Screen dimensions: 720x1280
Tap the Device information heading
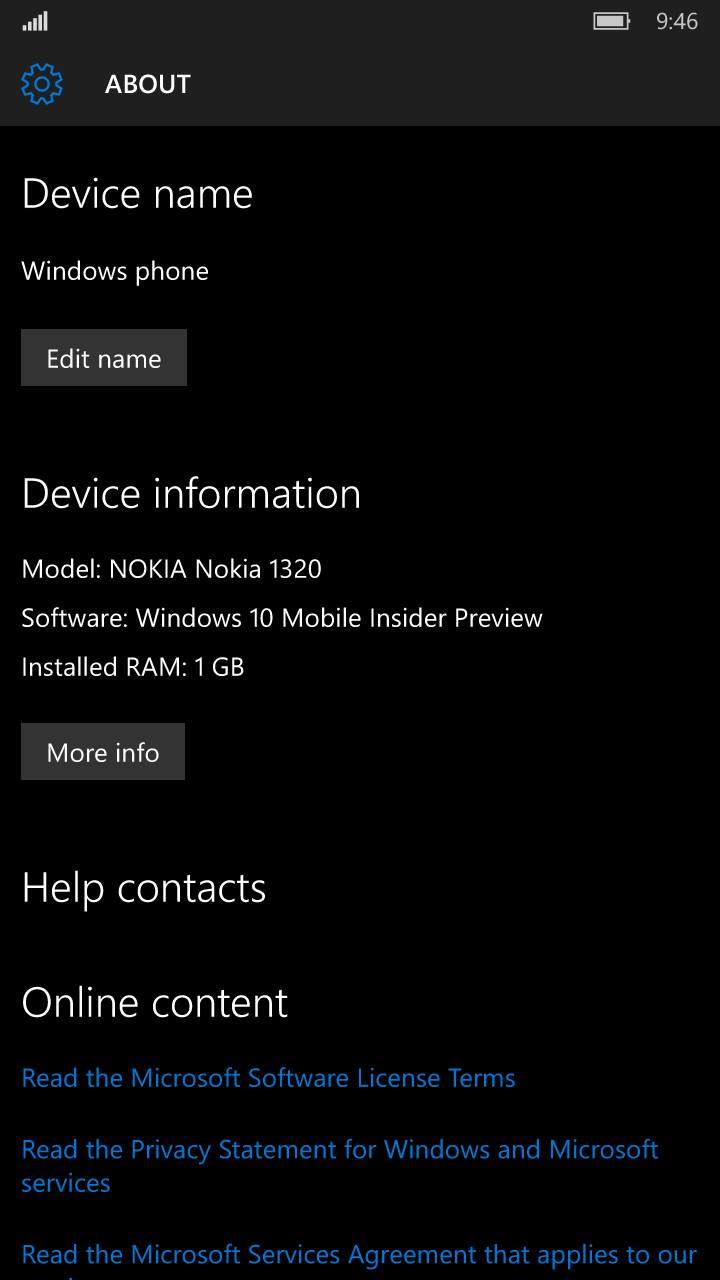click(191, 494)
